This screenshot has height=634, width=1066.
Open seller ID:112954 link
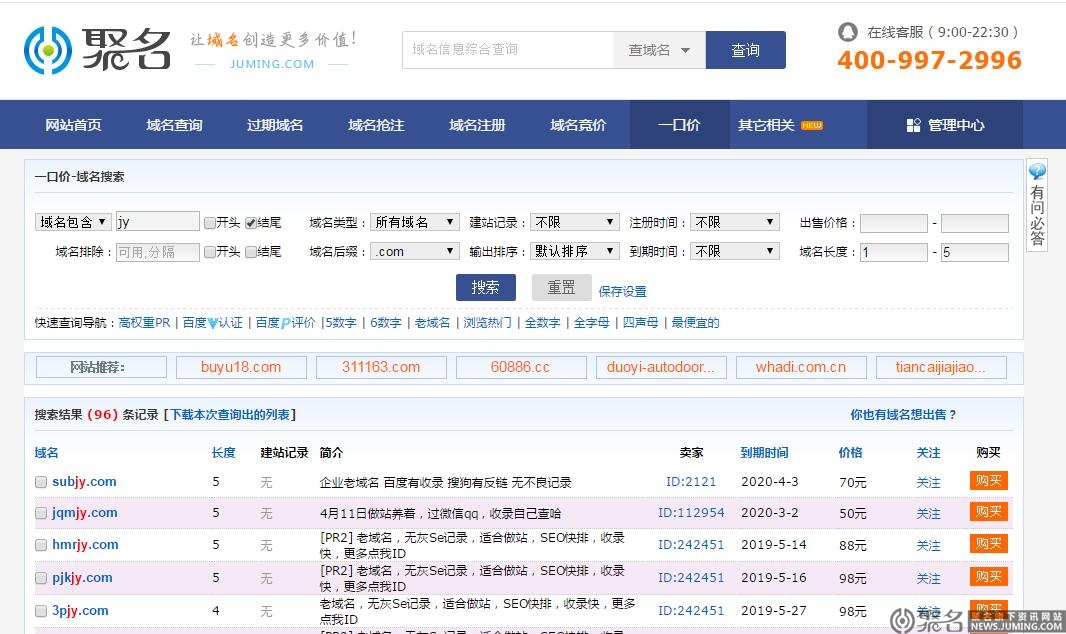[691, 513]
